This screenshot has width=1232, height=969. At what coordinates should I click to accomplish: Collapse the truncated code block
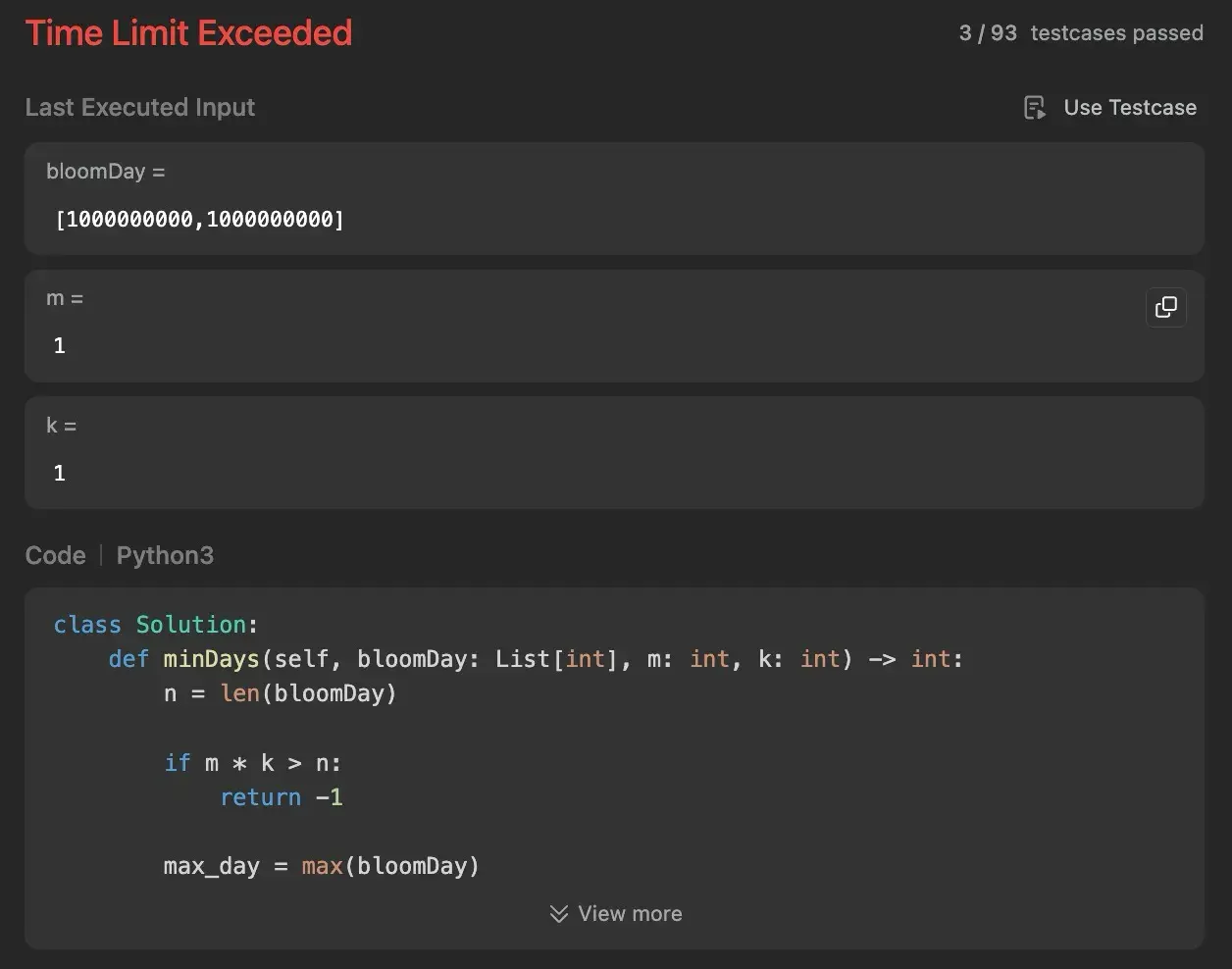click(615, 913)
